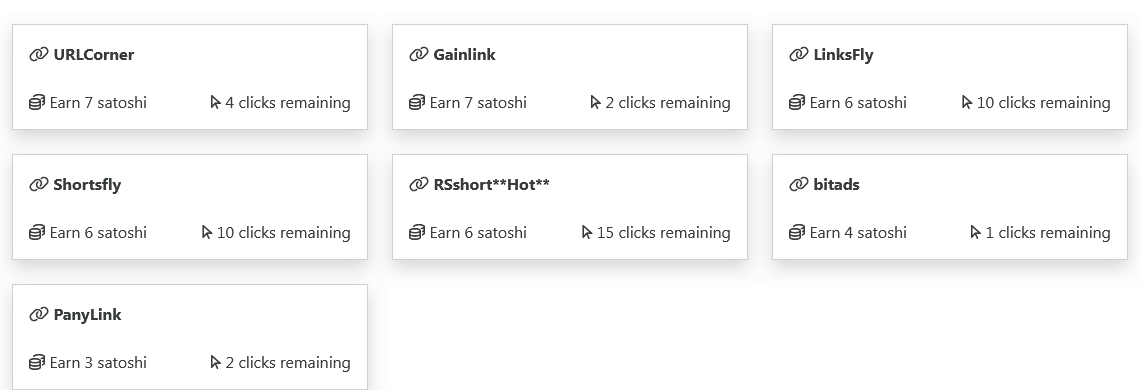
Task: Open the URLCorner shortlink
Action: pos(94,55)
